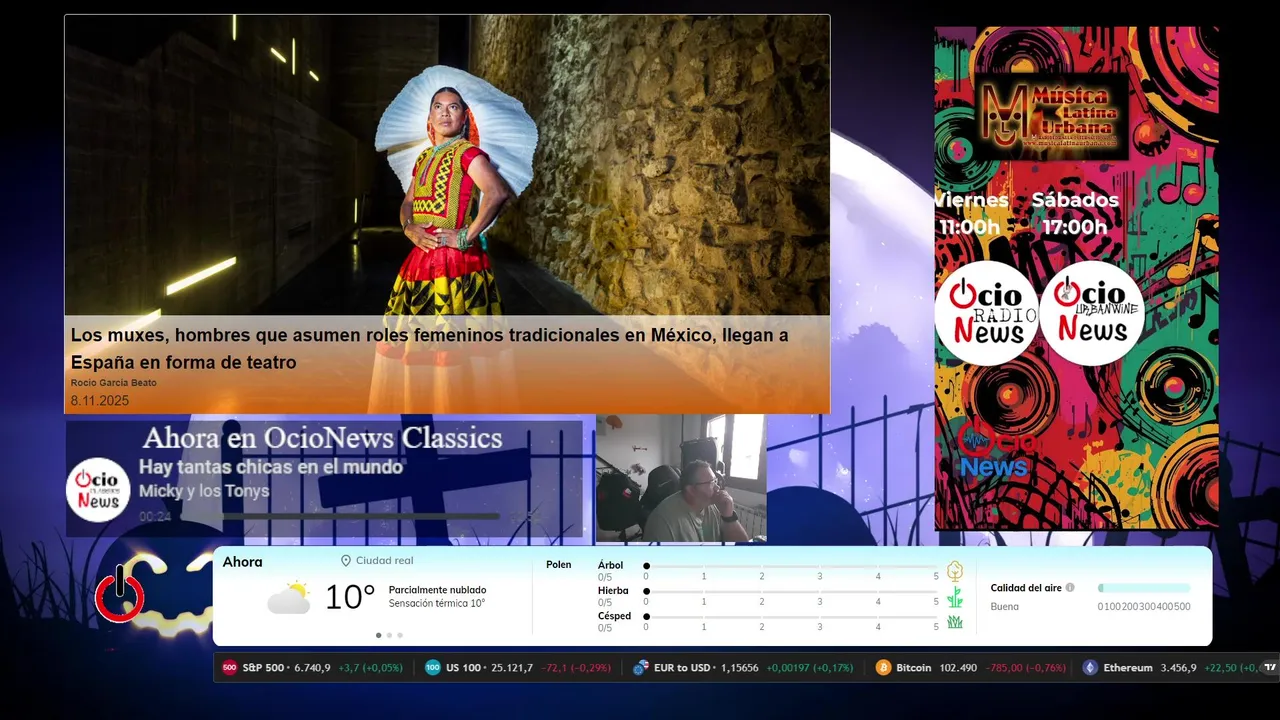Select the first weather carousel dot
1280x720 pixels.
[378, 635]
